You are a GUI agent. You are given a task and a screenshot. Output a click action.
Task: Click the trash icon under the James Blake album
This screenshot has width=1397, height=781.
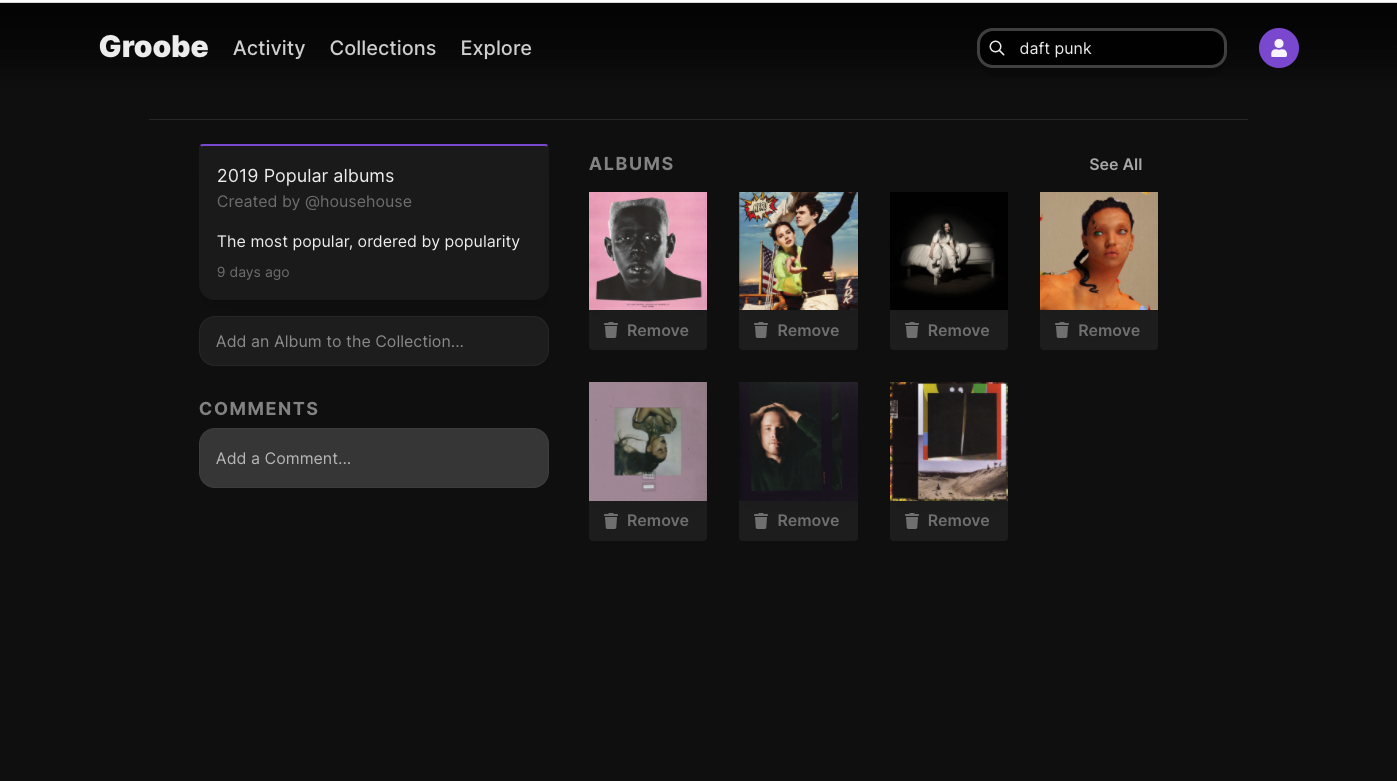click(761, 520)
